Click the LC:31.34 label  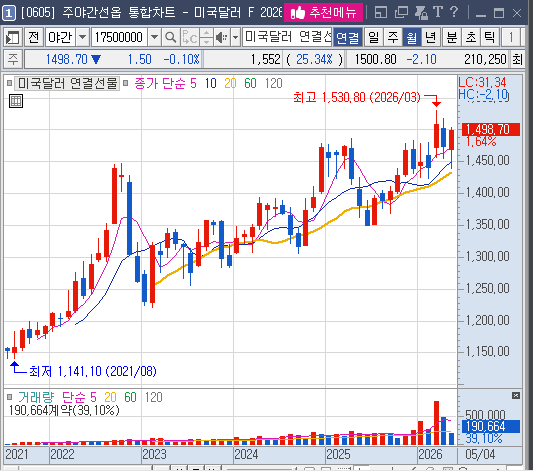tap(482, 82)
